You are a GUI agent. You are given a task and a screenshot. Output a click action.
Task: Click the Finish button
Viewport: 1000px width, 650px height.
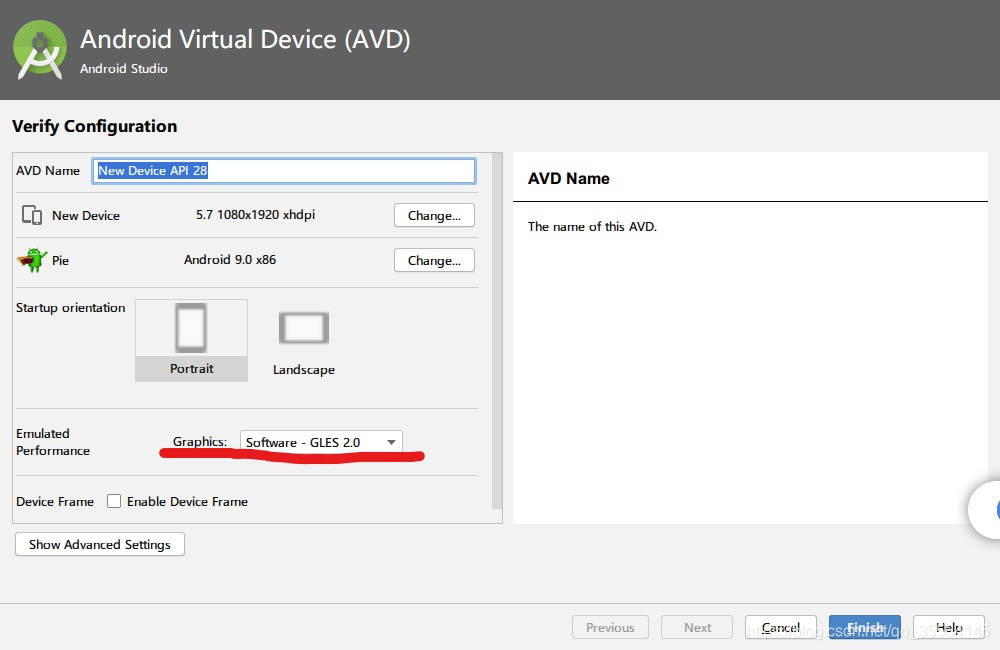[865, 627]
